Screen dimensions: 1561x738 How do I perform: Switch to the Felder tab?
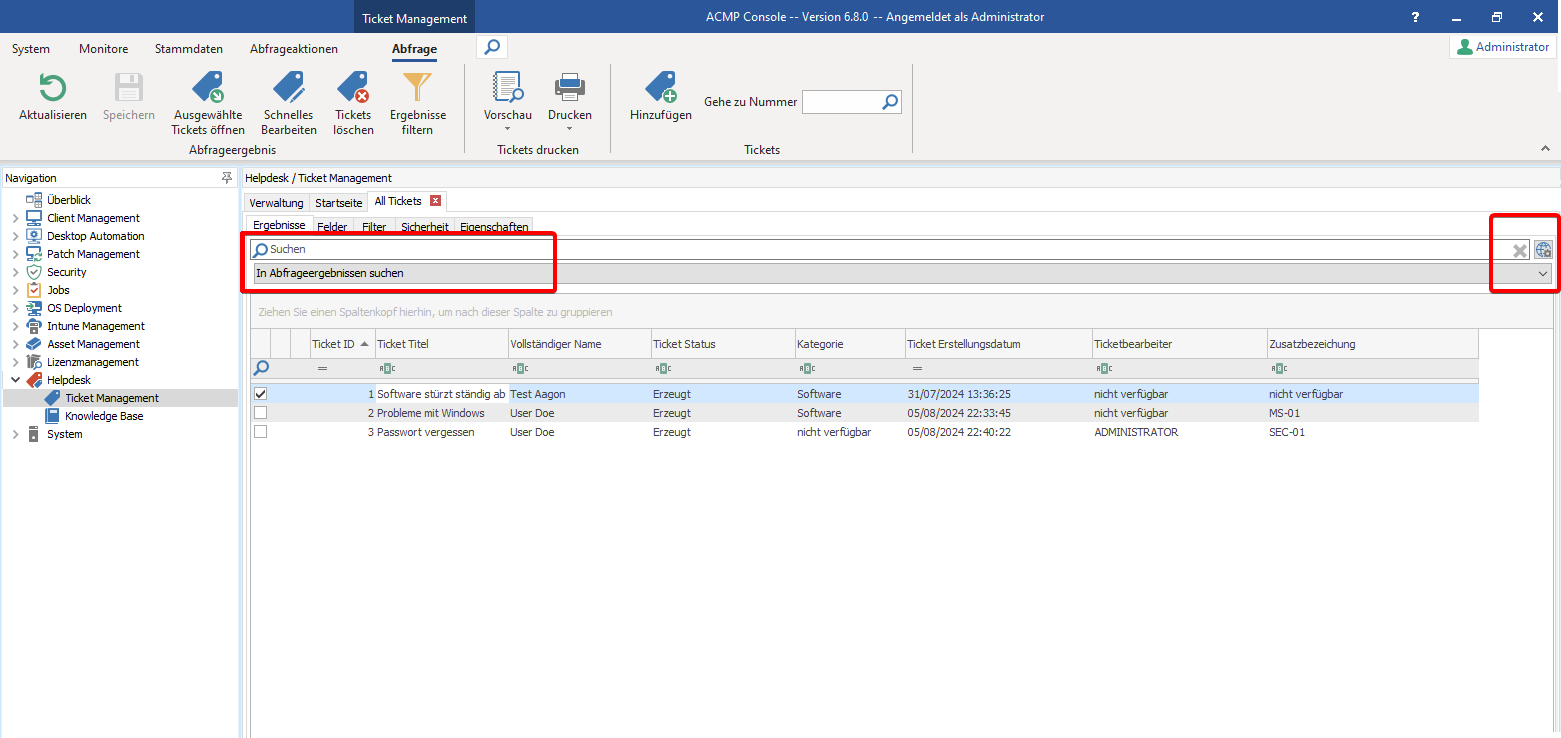click(332, 227)
